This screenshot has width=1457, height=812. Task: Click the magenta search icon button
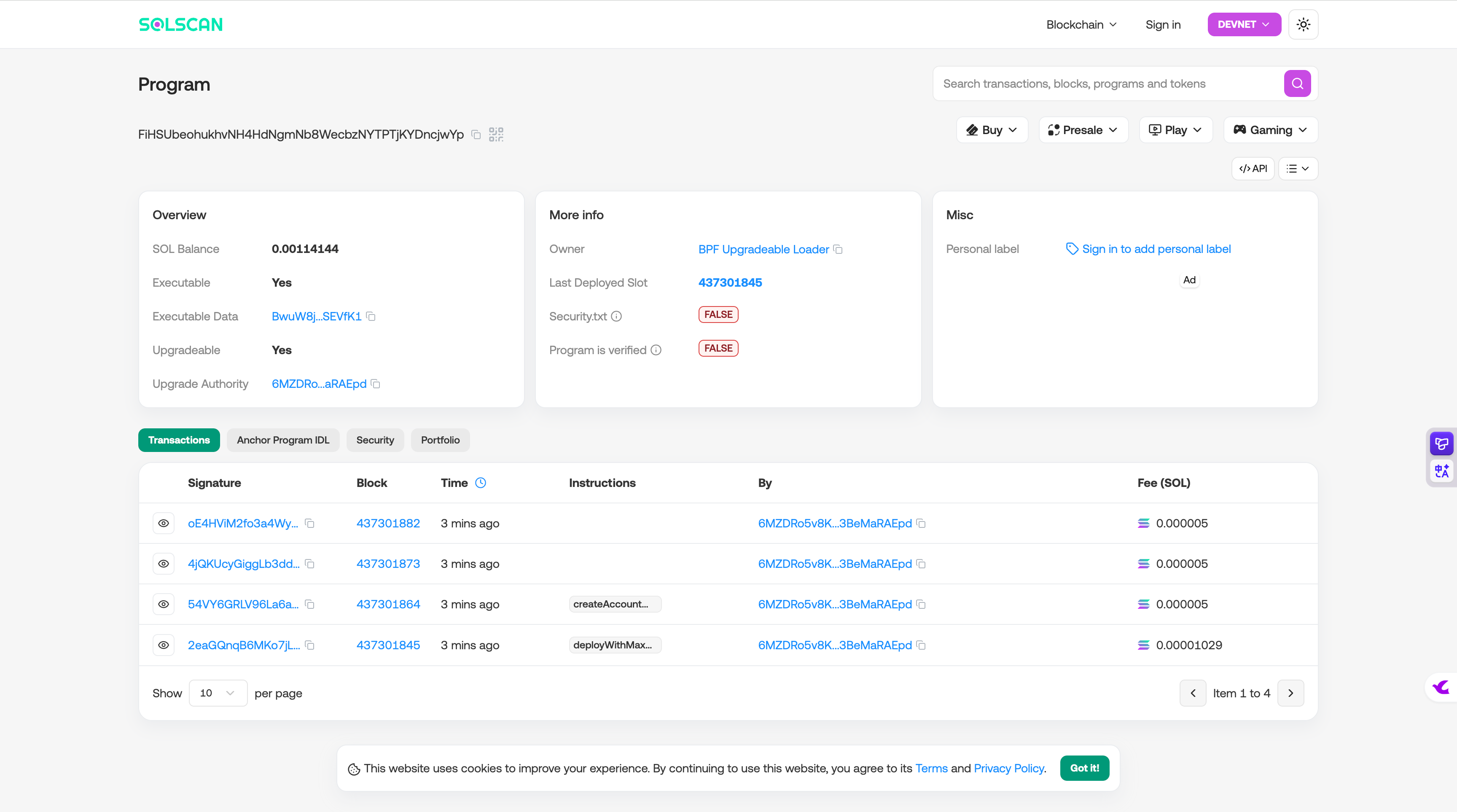click(x=1297, y=84)
